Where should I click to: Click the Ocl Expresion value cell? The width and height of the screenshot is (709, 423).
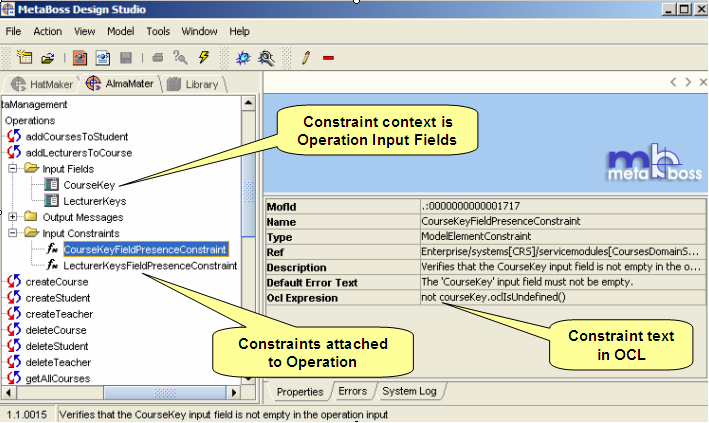coord(563,297)
